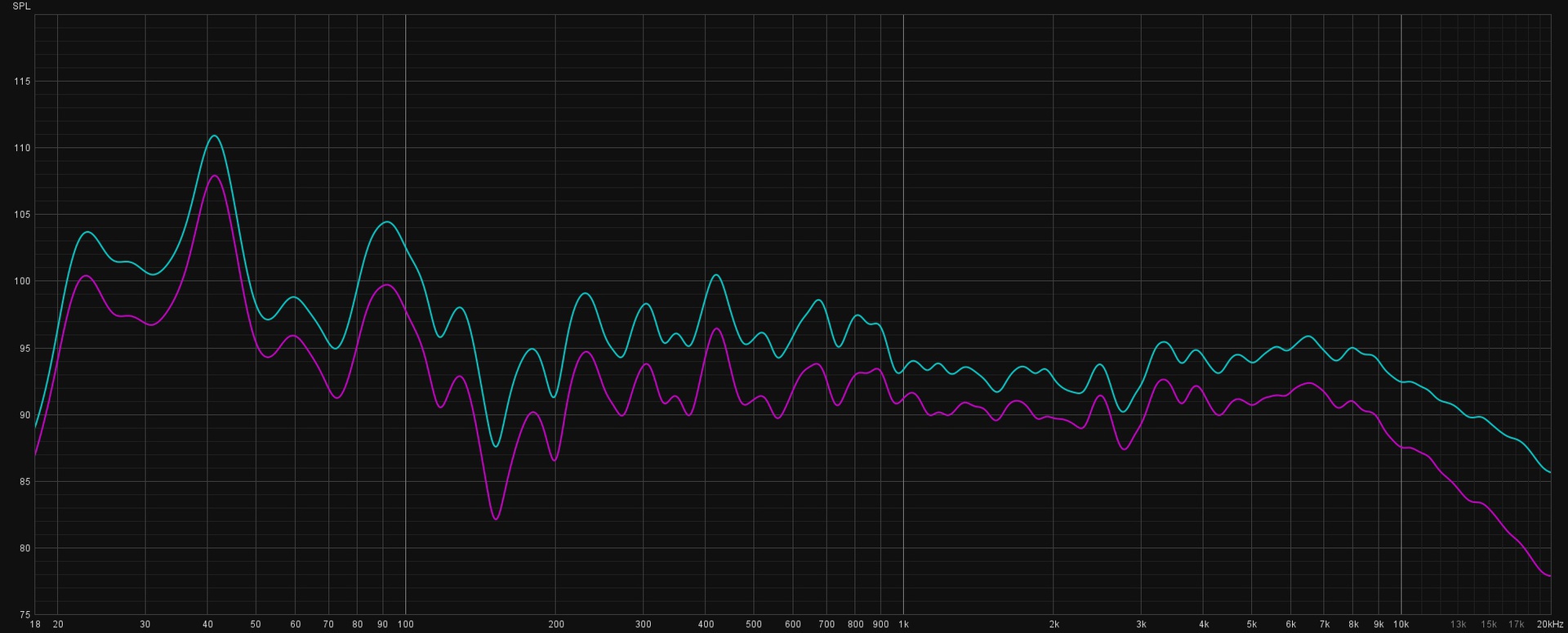
Task: Select the 40 Hz frequency axis label
Action: coord(207,625)
